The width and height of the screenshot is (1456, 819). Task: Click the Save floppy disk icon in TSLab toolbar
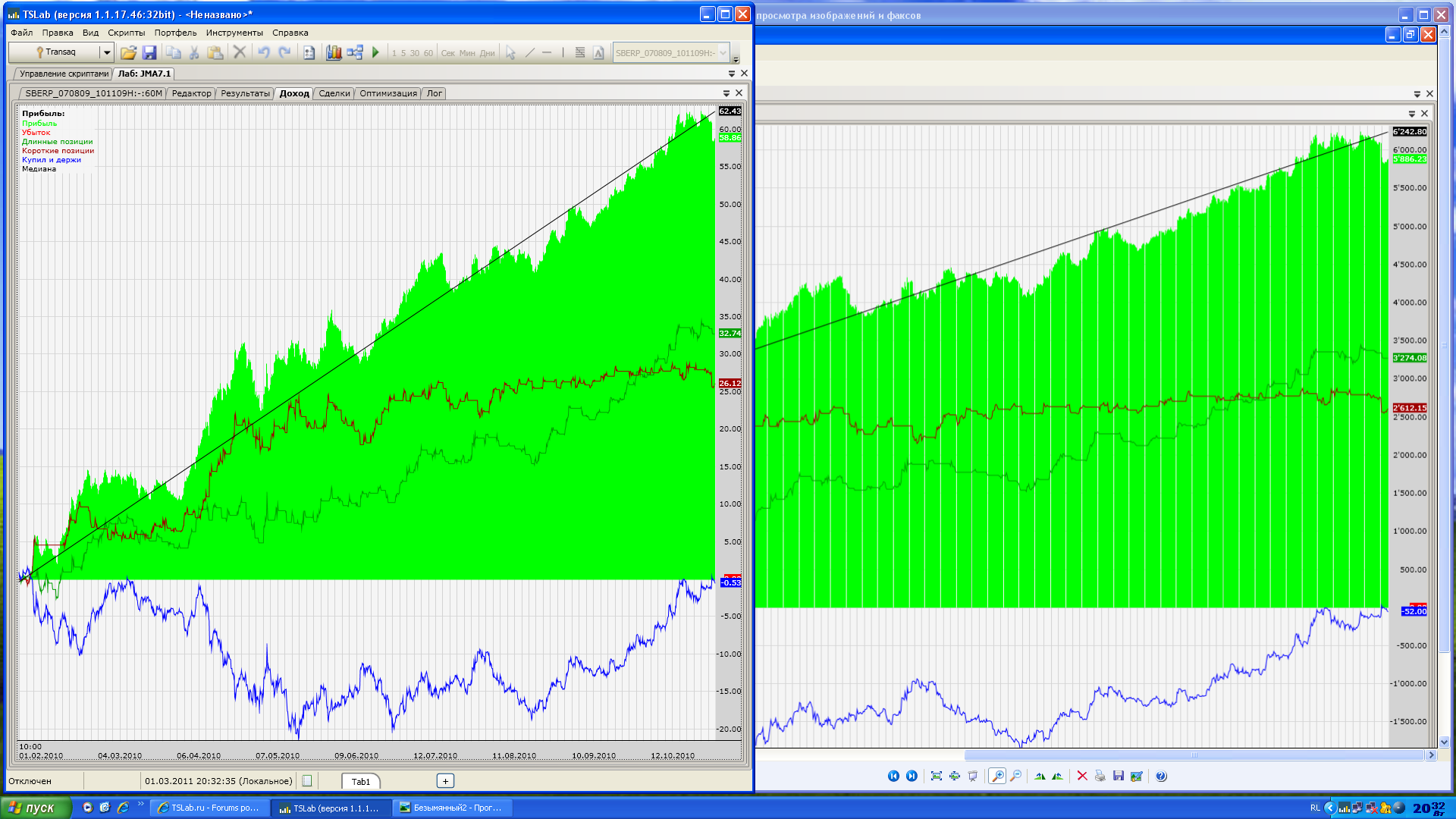point(149,52)
